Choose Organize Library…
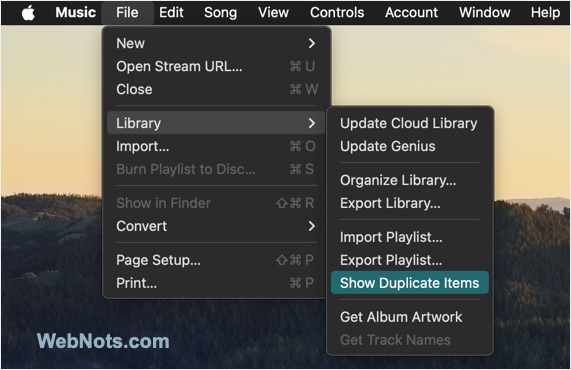This screenshot has height=370, width=571. click(x=410, y=180)
